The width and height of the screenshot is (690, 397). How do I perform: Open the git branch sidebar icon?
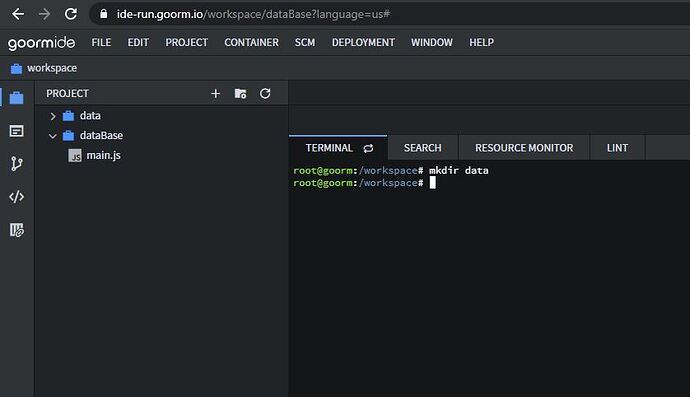[16, 164]
